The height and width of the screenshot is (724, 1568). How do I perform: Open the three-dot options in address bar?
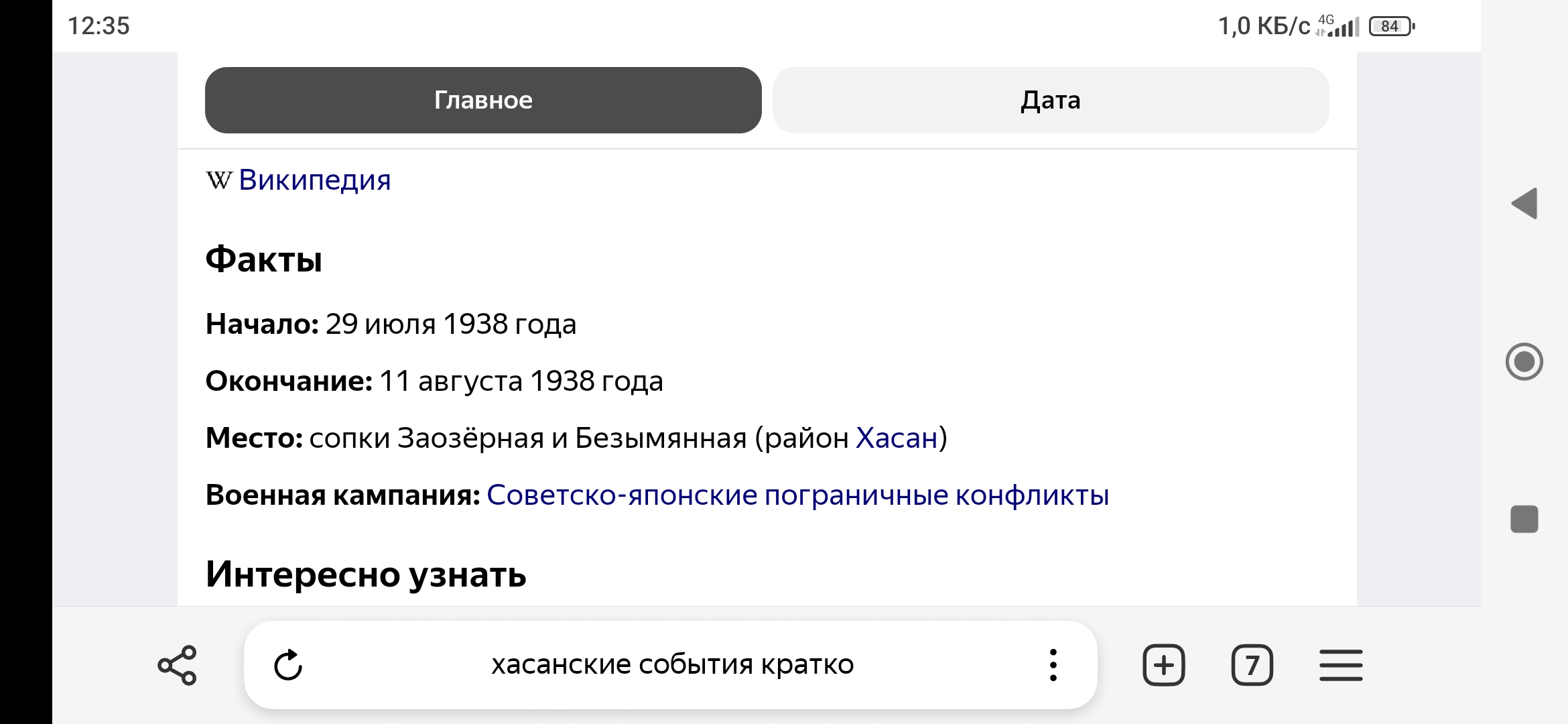(1053, 665)
